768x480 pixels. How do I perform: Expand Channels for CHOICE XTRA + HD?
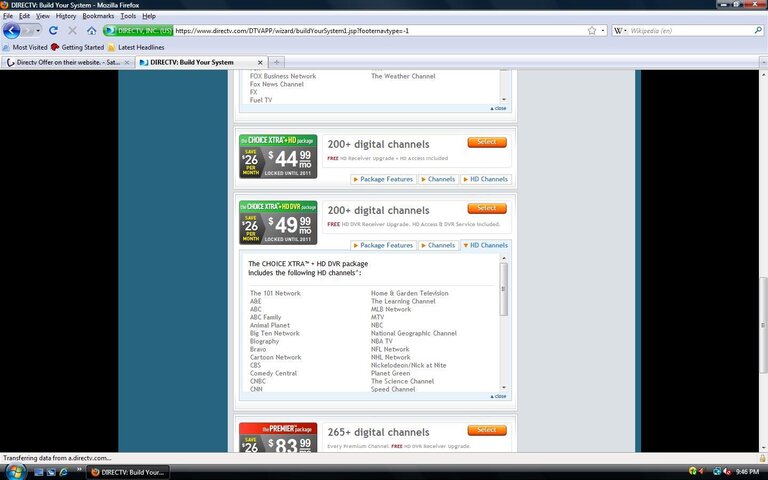[x=438, y=179]
